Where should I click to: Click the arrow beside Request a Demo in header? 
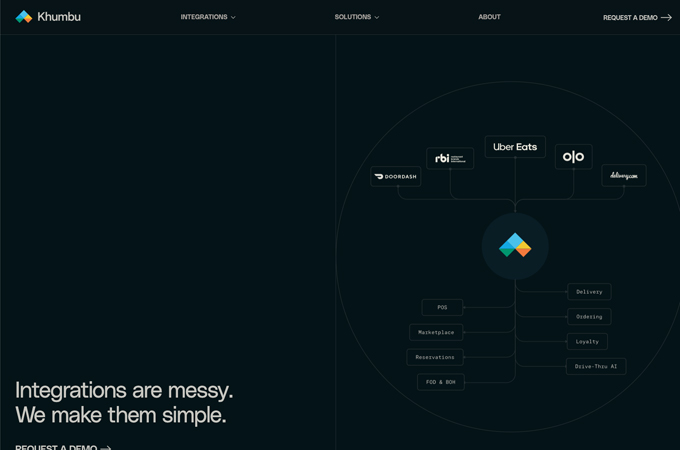pyautogui.click(x=667, y=17)
